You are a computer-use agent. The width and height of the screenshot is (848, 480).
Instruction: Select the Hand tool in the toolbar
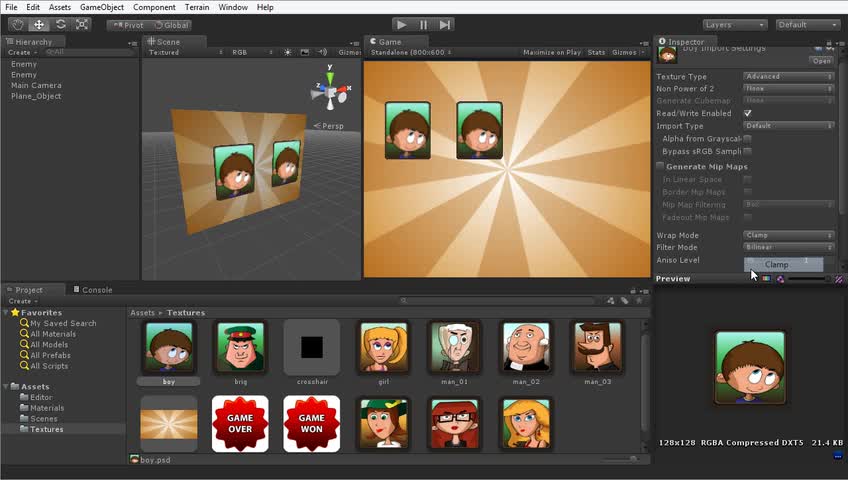tap(17, 24)
